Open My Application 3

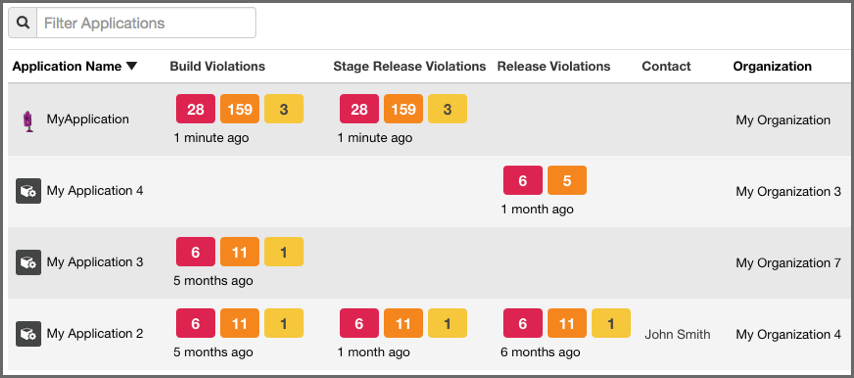click(95, 263)
